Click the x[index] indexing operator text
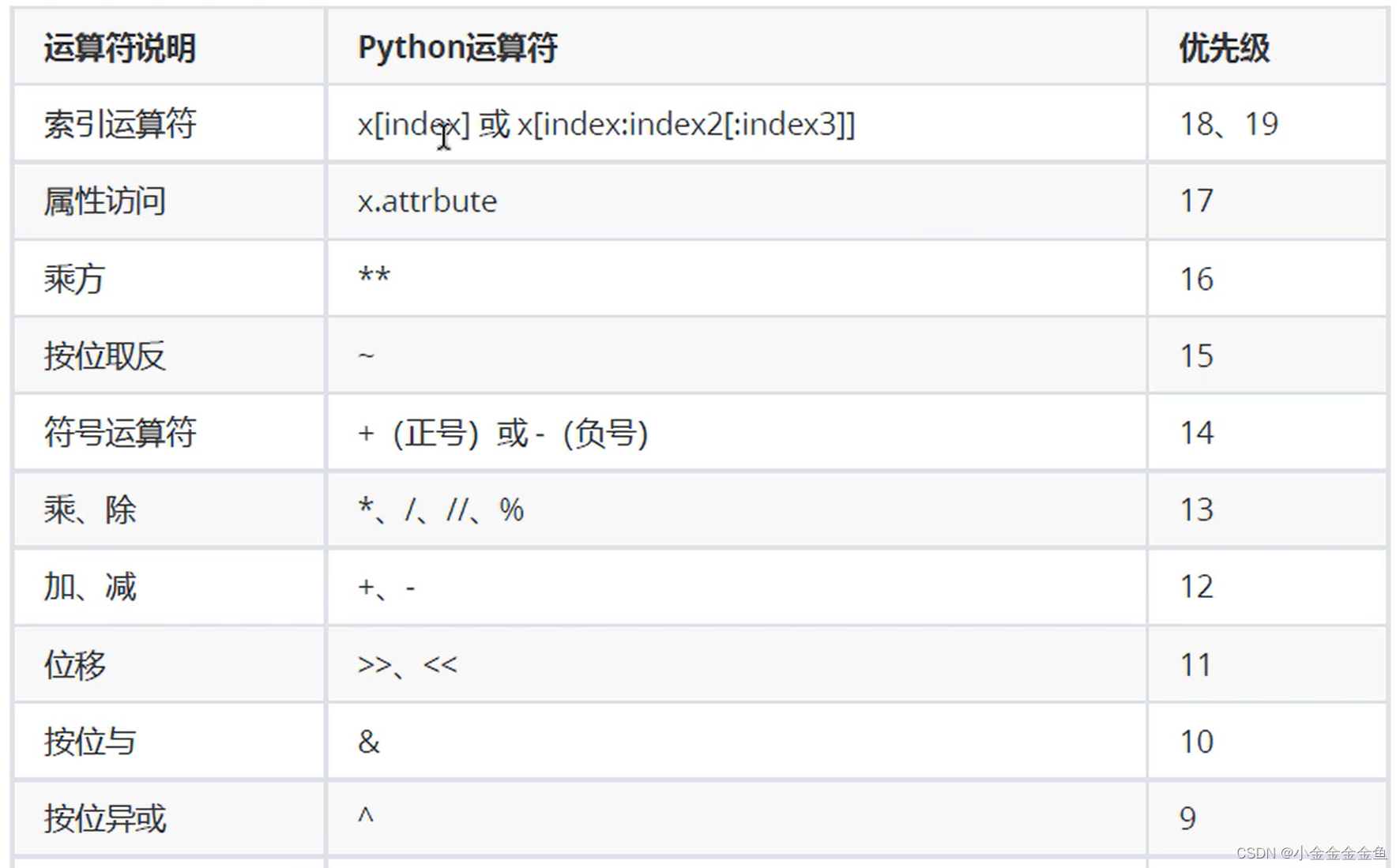Viewport: 1400px width, 868px height. pos(413,124)
